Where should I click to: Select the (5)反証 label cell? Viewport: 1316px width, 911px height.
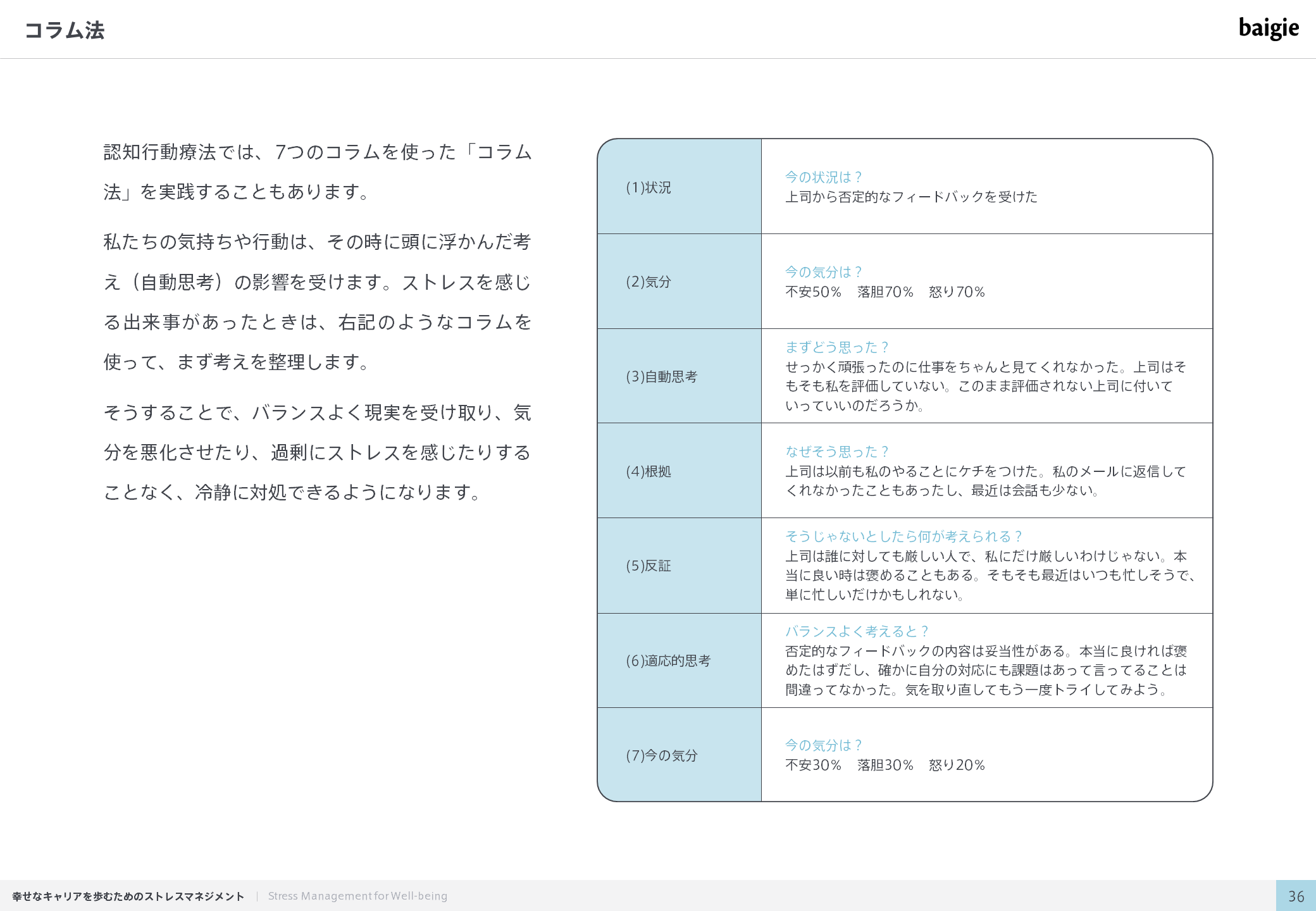pos(679,566)
